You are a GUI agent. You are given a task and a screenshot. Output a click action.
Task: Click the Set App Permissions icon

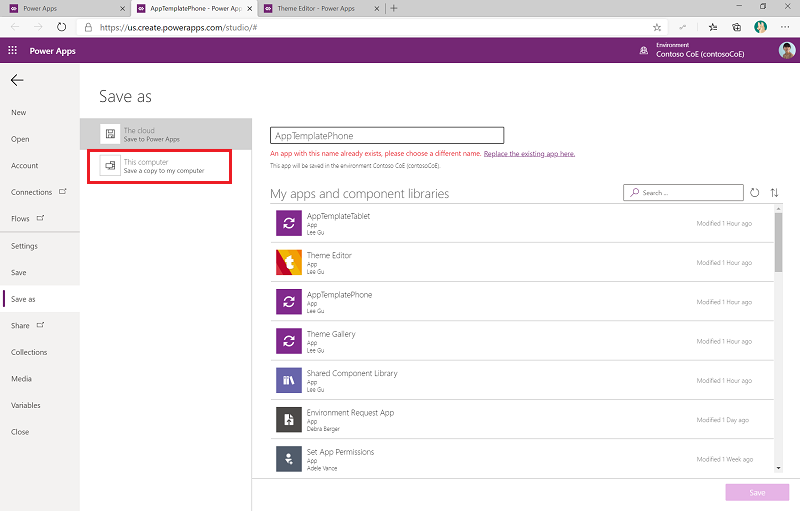point(288,459)
